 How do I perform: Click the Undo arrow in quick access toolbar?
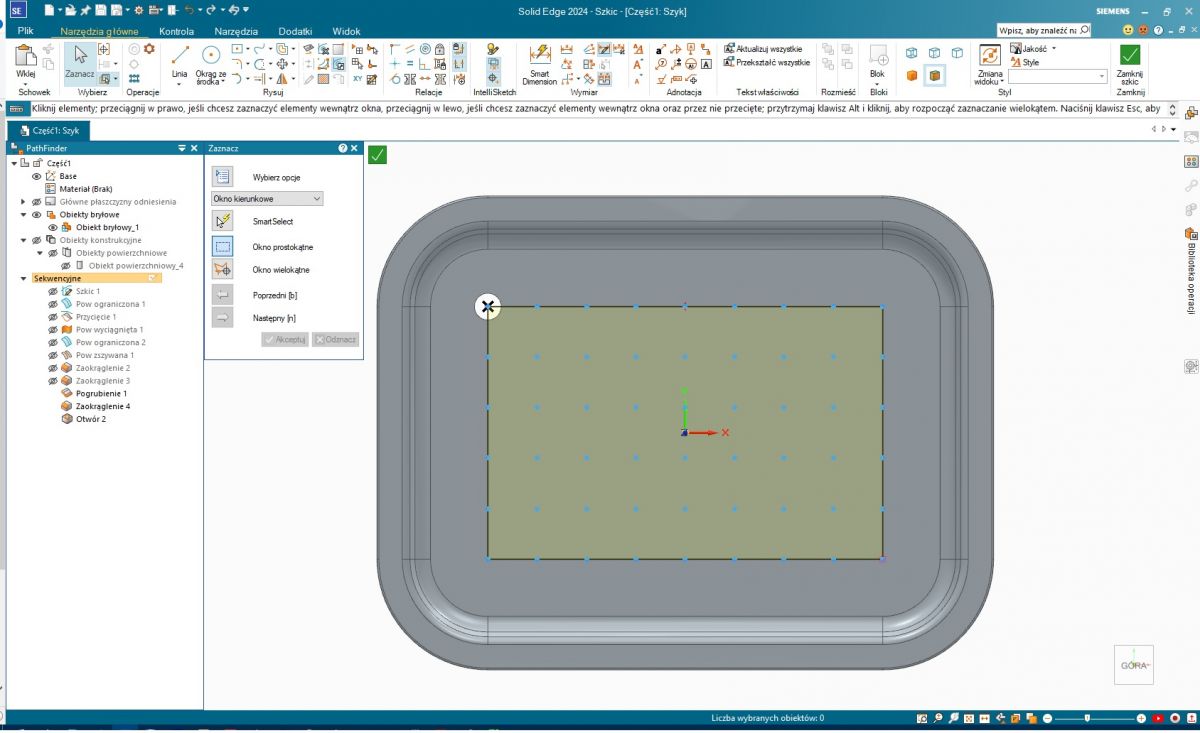pyautogui.click(x=188, y=10)
